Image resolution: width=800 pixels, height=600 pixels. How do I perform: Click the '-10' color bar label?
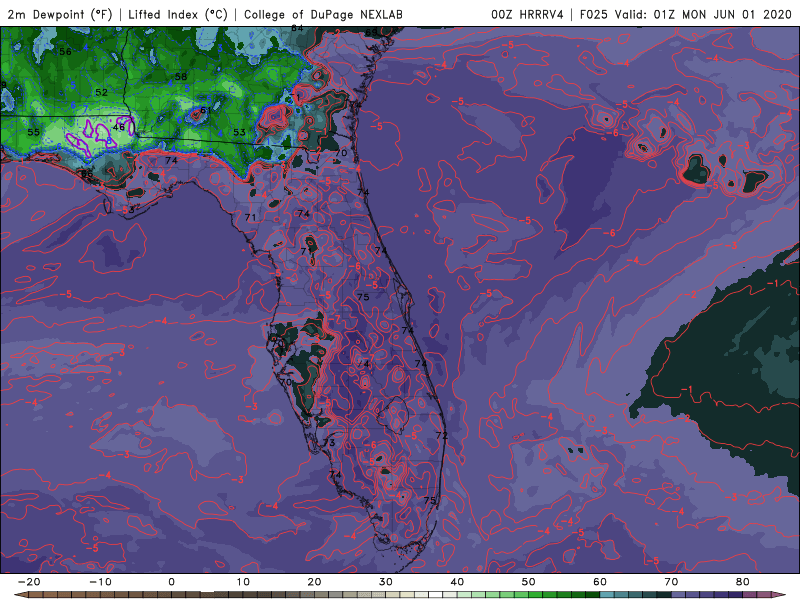click(x=100, y=582)
